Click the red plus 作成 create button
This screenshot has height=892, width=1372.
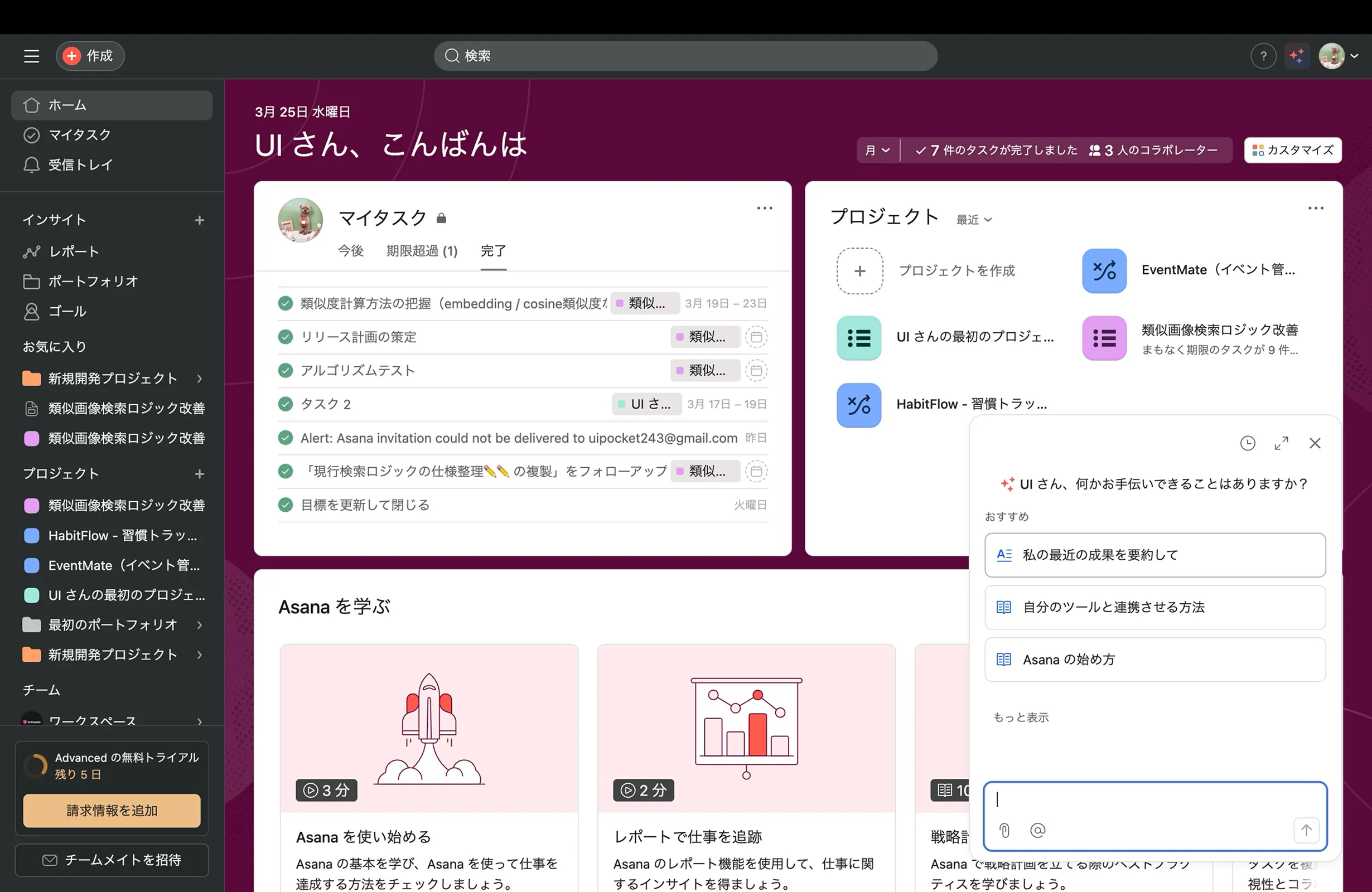[x=90, y=56]
